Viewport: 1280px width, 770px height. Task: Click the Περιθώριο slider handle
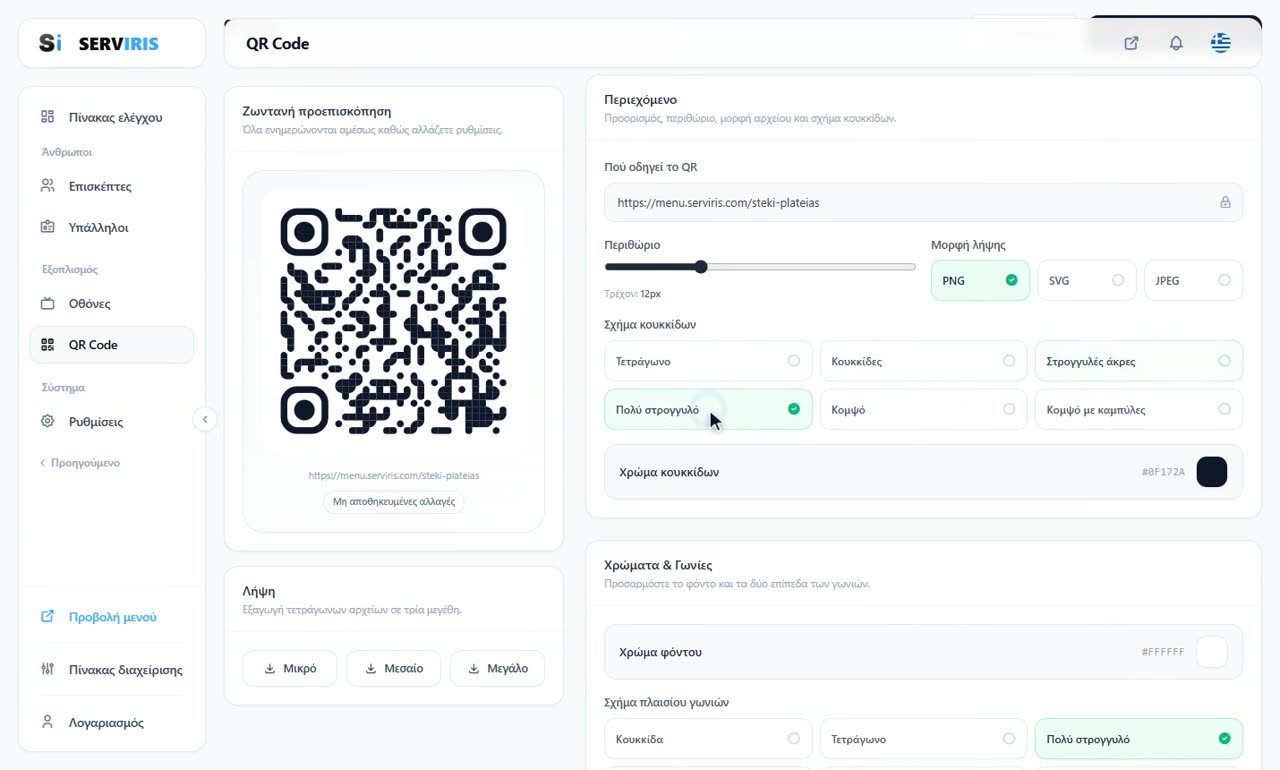[701, 266]
